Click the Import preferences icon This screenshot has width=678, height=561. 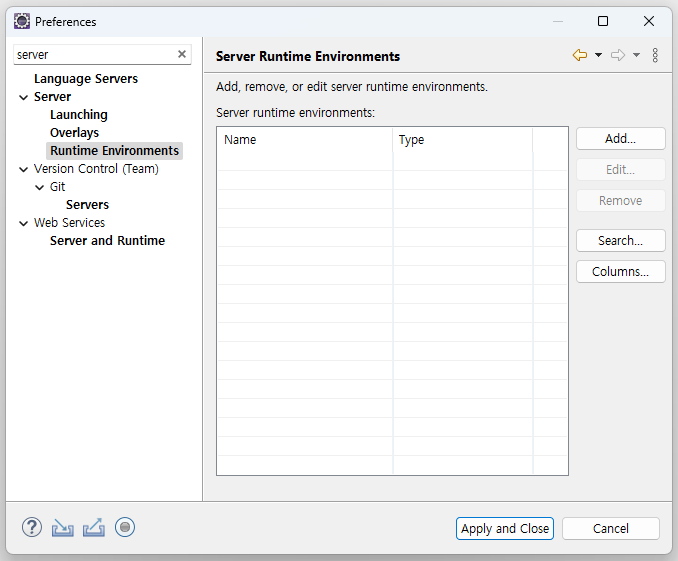point(63,527)
